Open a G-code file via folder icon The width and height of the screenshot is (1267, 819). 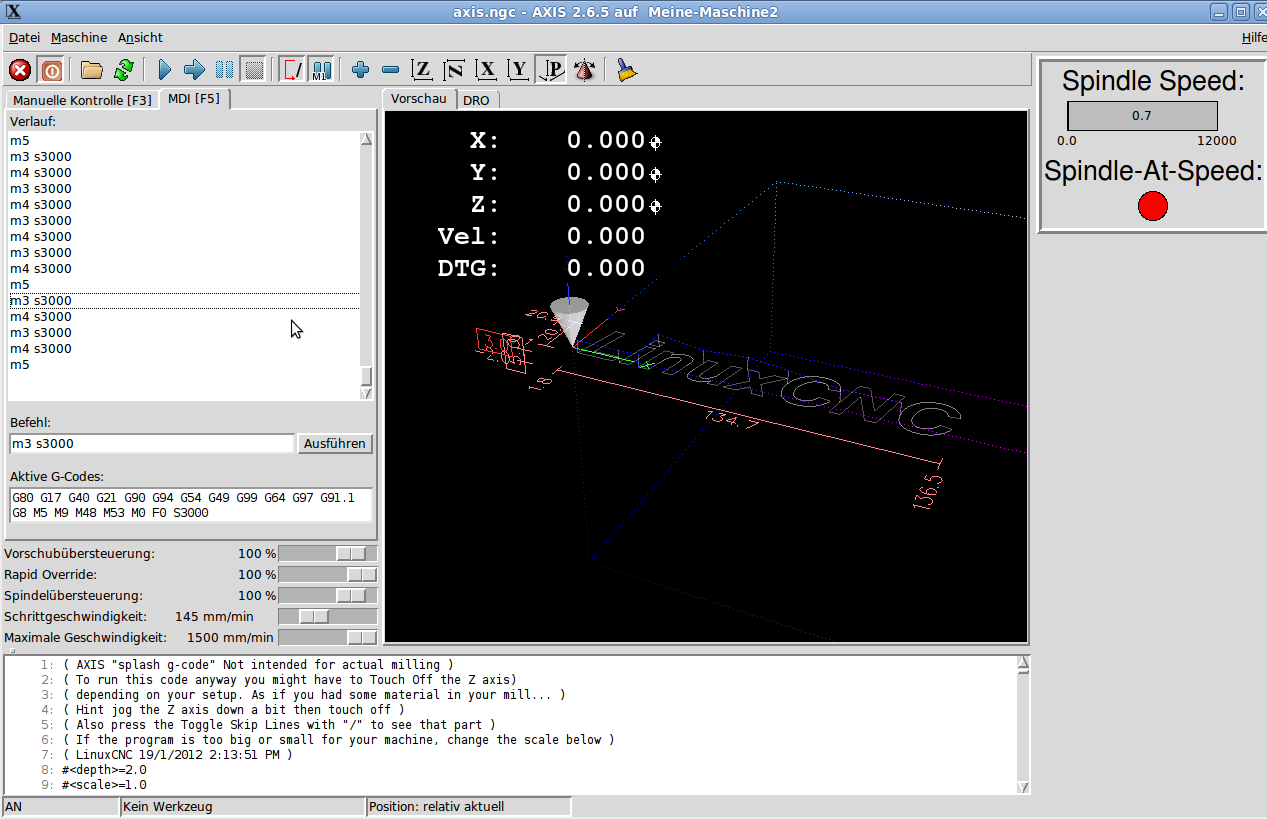92,70
